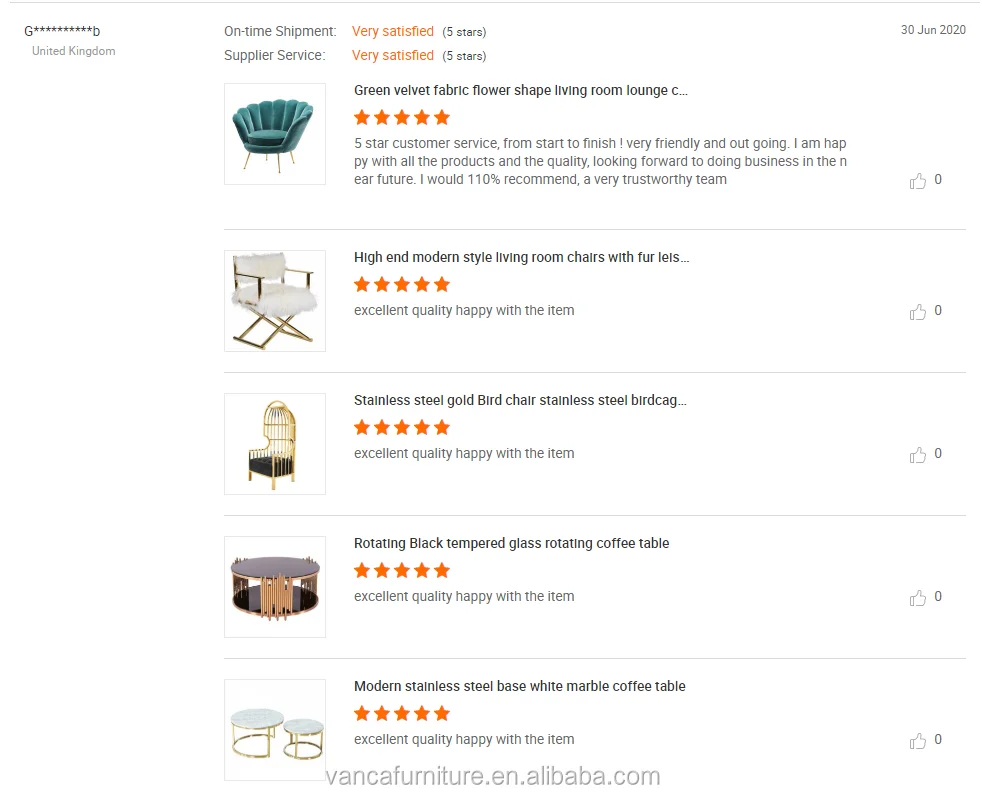Like the rotating coffee table review

coord(918,598)
